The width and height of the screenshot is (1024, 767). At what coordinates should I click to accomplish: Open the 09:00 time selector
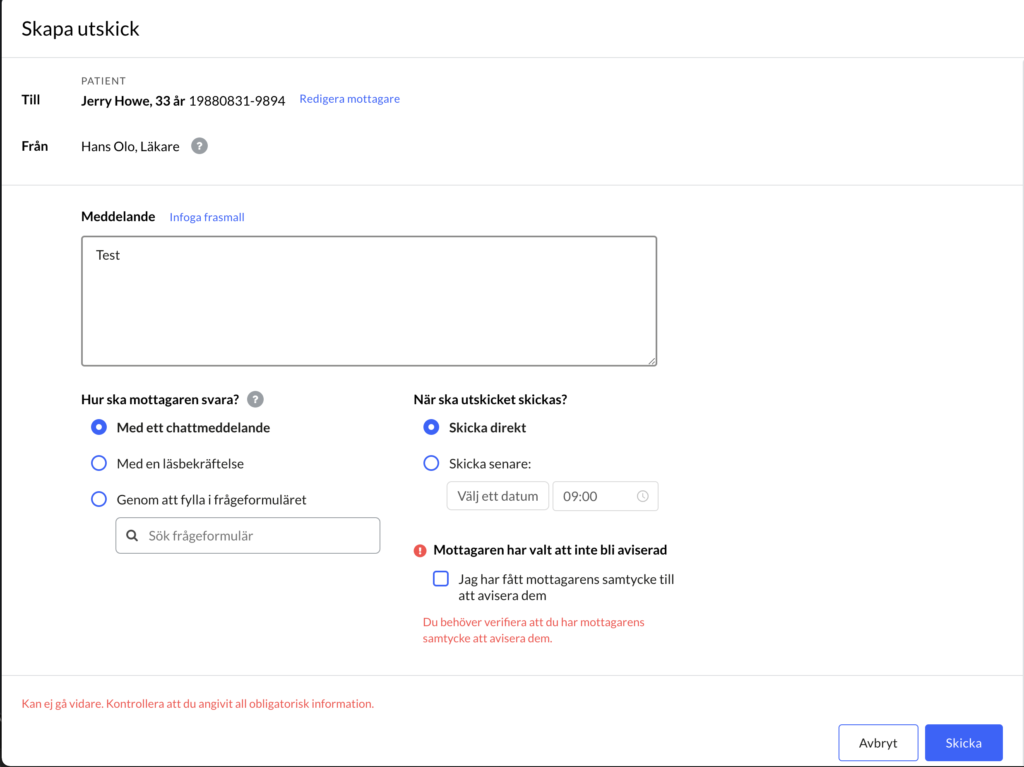pyautogui.click(x=605, y=496)
